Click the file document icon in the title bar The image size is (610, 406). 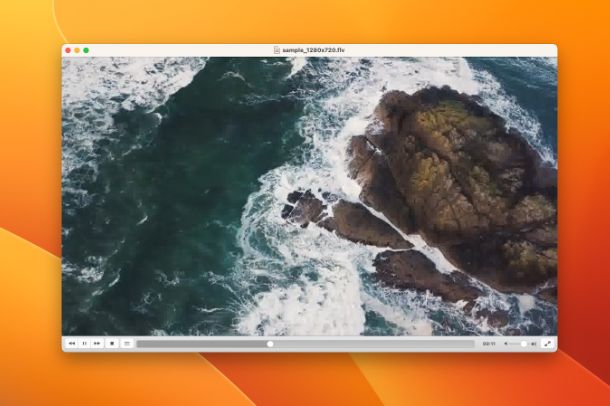tap(277, 50)
